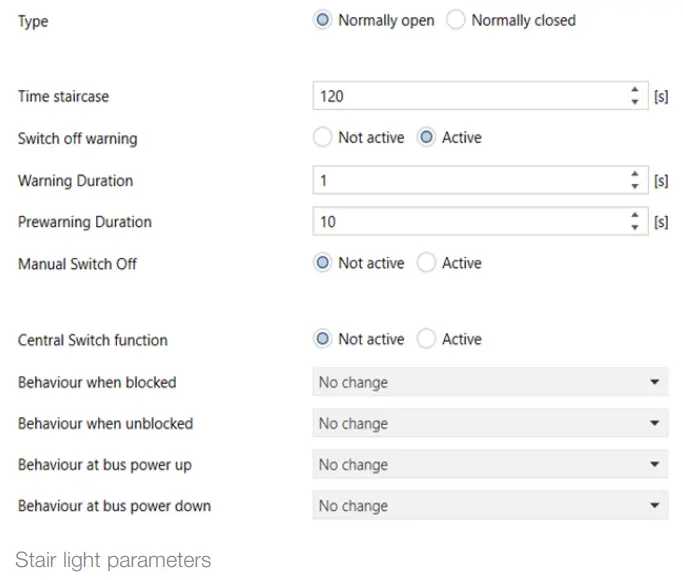Screen dimensions: 683x580
Task: Decrease Time staircase with down arrow
Action: (x=634, y=102)
